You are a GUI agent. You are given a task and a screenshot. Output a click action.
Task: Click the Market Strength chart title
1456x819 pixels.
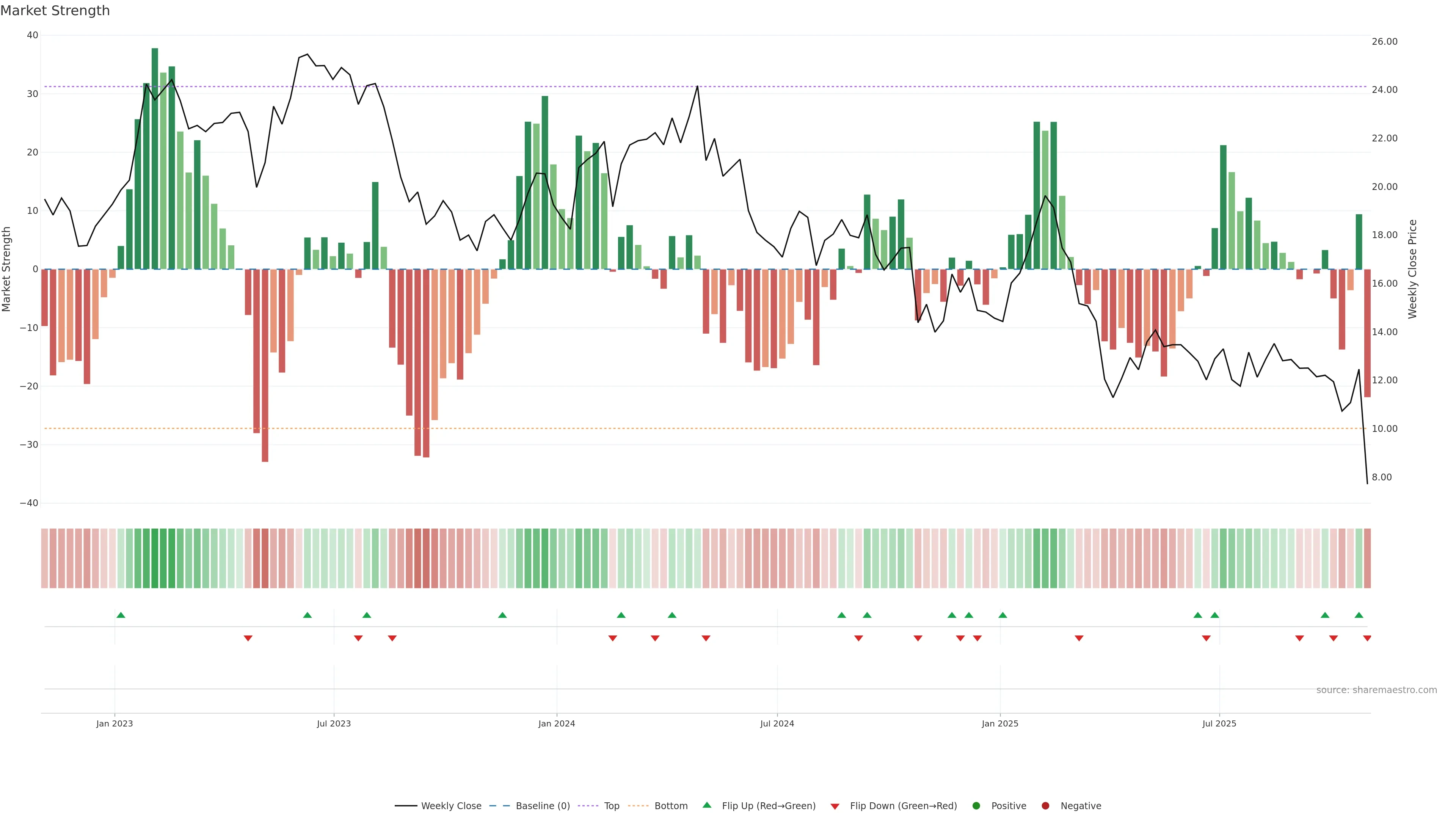(55, 11)
